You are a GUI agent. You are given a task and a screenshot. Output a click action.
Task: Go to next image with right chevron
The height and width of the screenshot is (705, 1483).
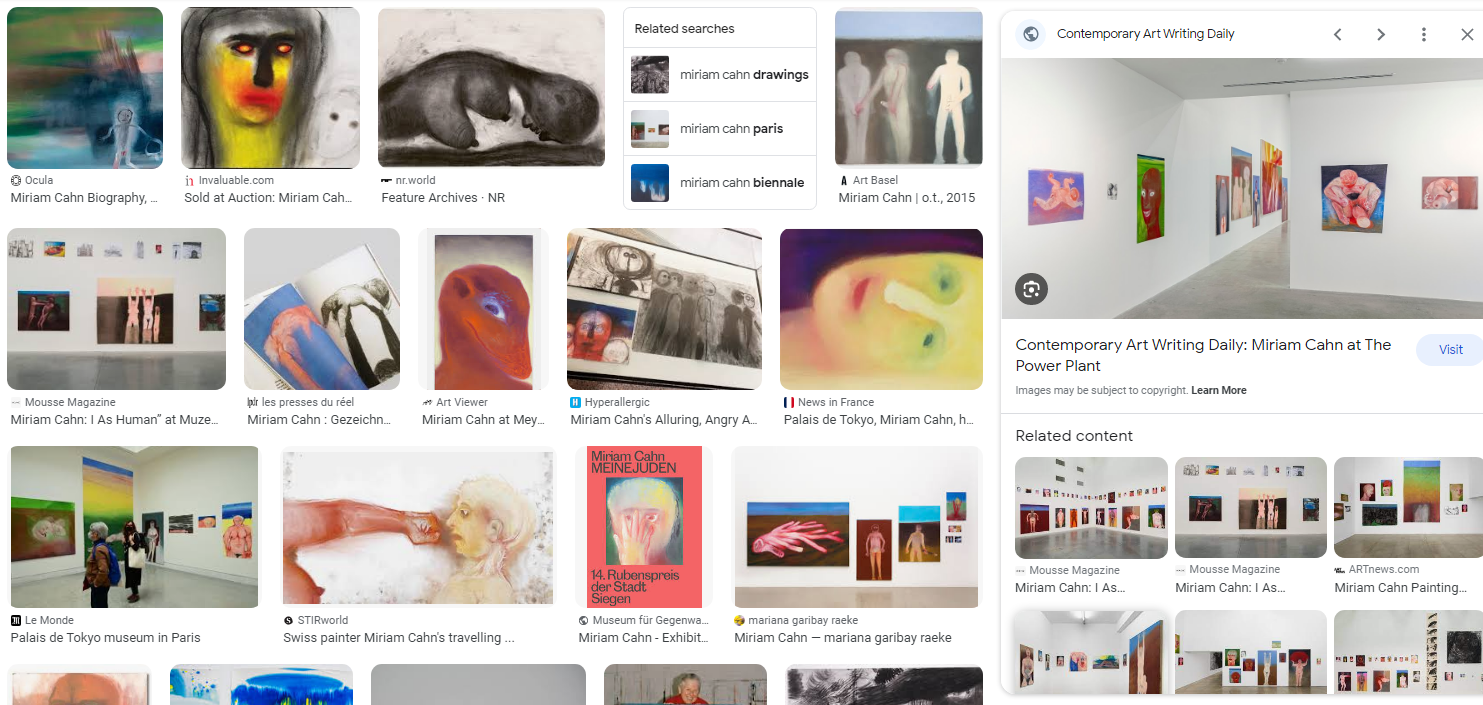click(x=1381, y=34)
